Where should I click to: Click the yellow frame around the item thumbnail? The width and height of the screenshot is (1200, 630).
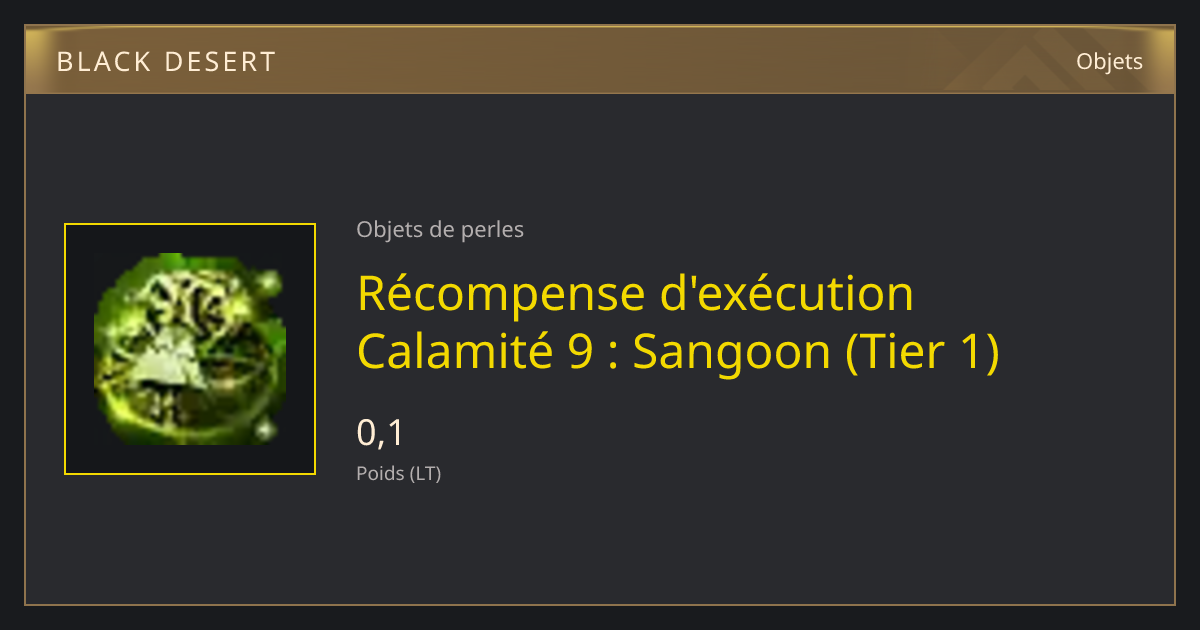pyautogui.click(x=190, y=349)
